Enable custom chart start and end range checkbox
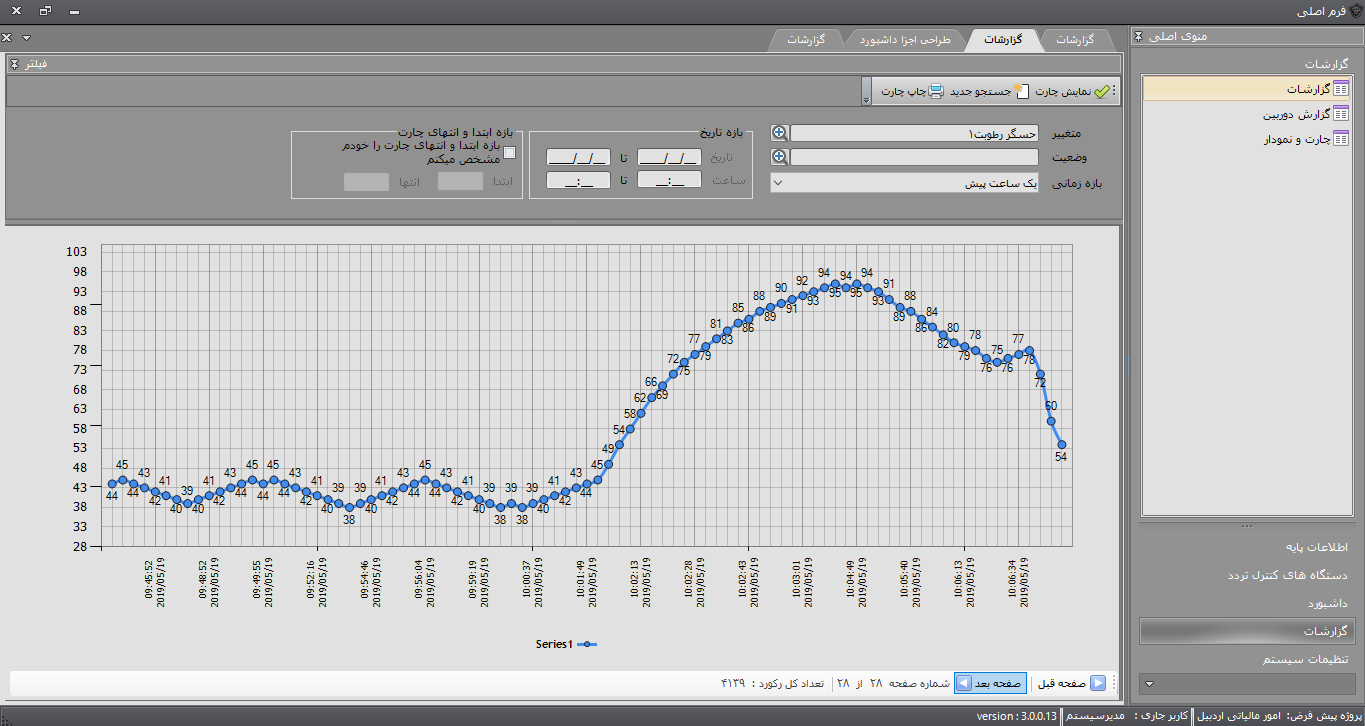 (x=509, y=153)
